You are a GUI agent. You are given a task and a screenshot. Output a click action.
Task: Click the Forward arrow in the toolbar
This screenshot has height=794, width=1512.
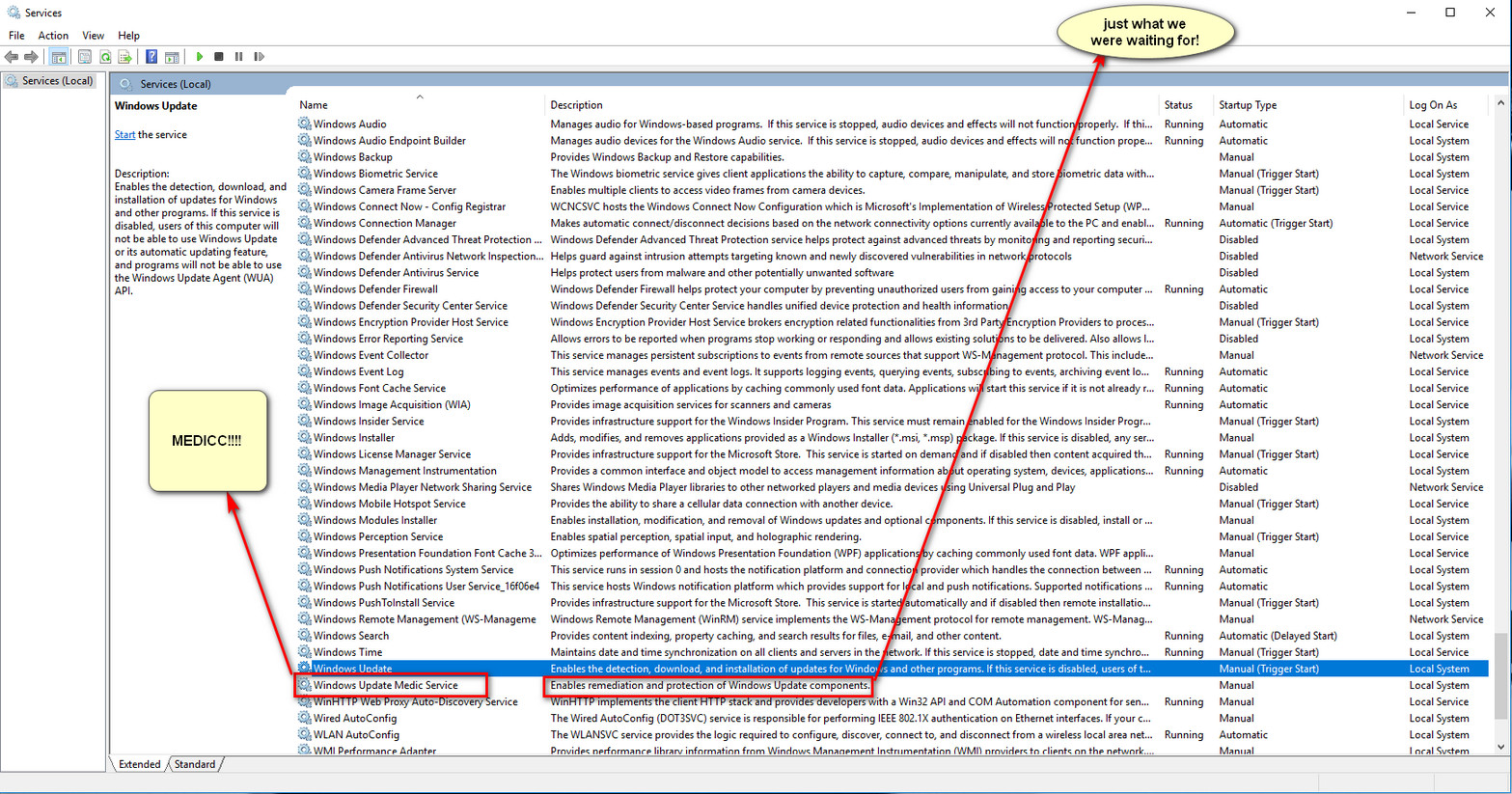(x=32, y=57)
